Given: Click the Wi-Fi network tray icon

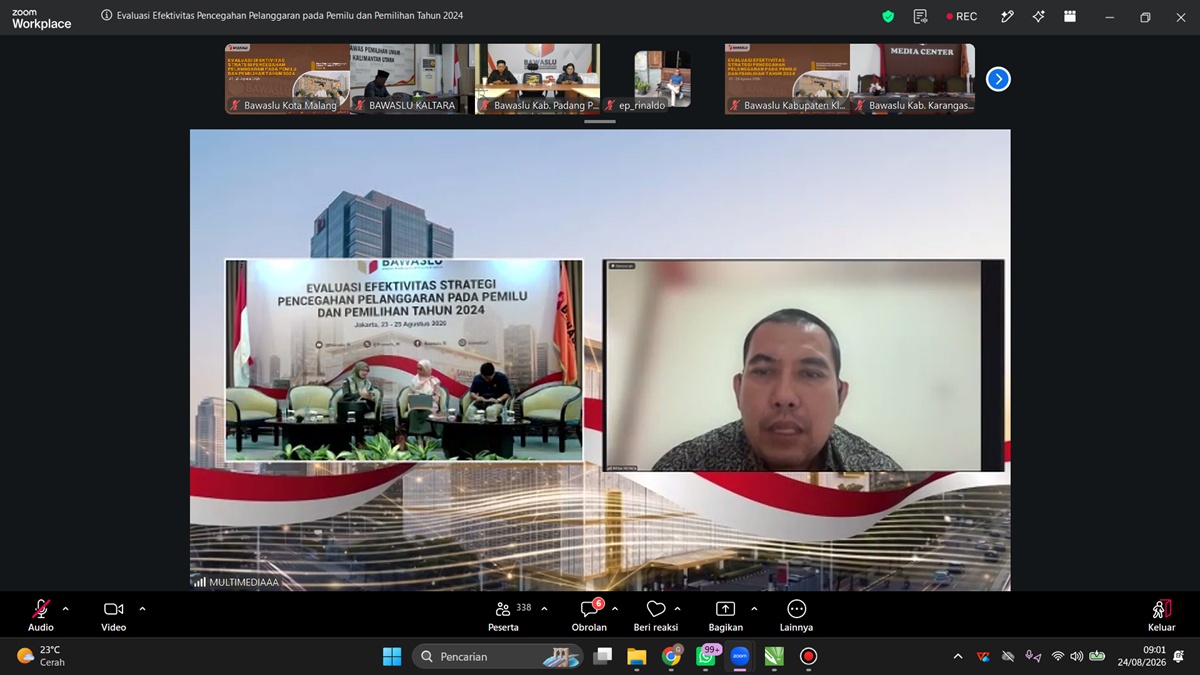Looking at the screenshot, I should click(x=1058, y=656).
